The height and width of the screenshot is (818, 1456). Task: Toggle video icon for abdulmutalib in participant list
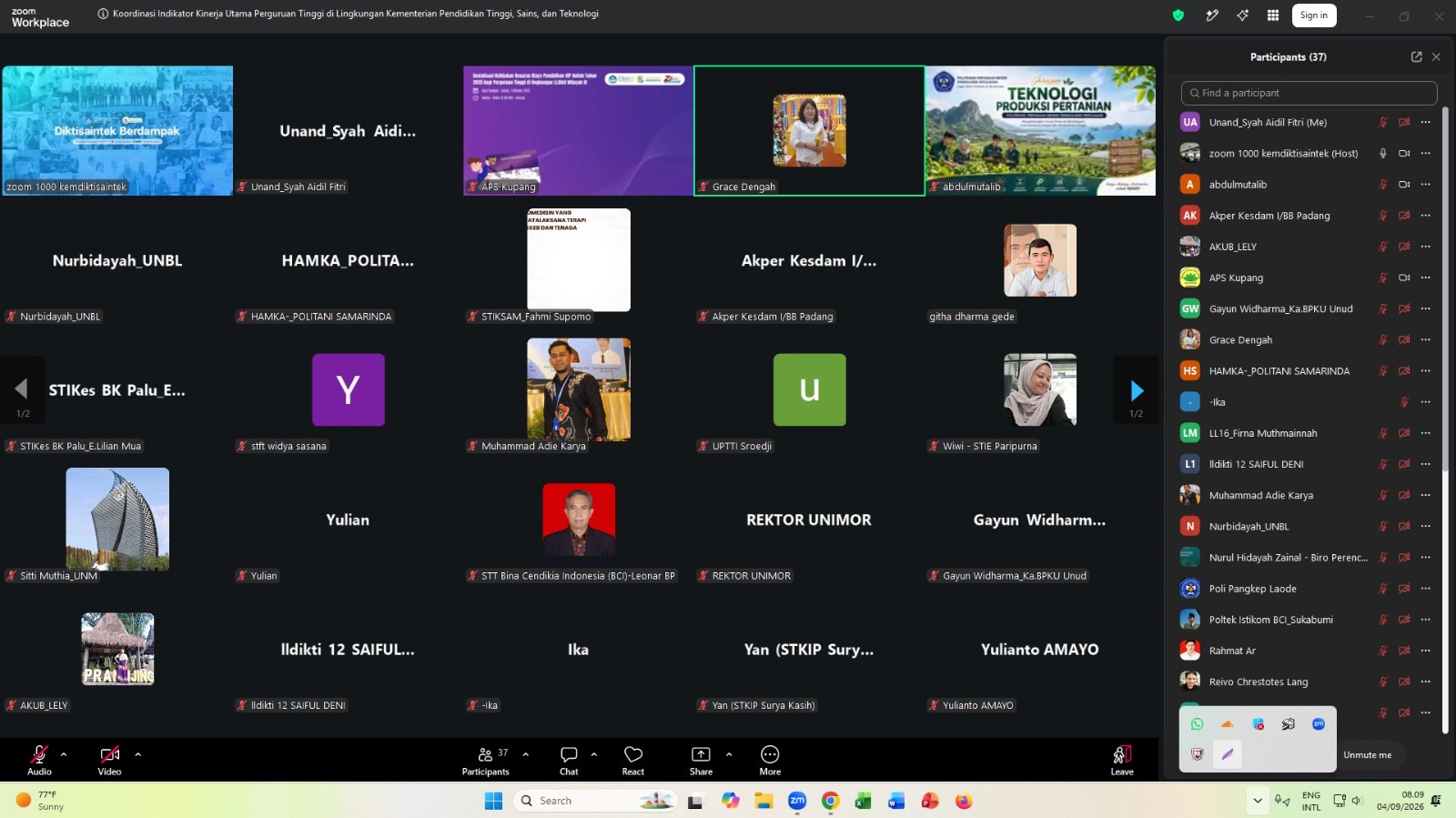1404,184
